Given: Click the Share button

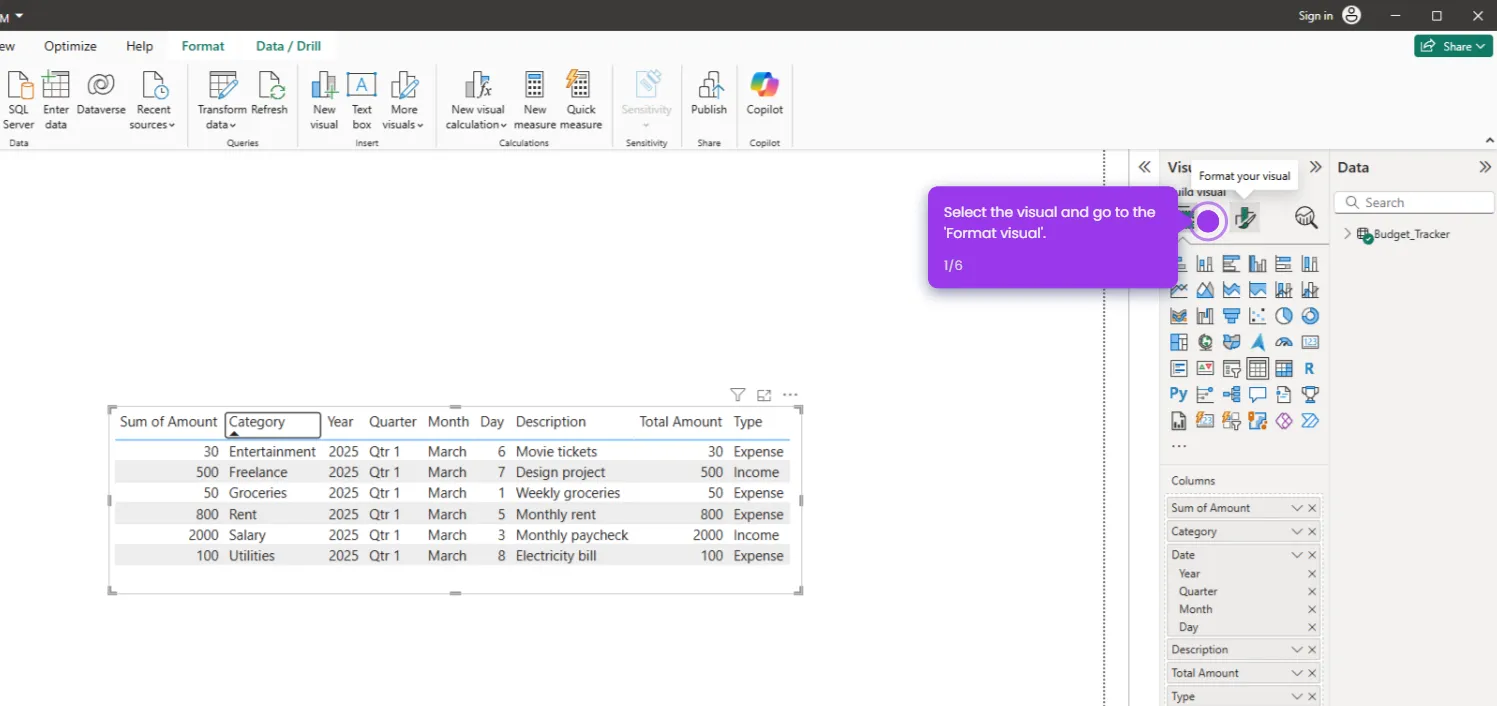Looking at the screenshot, I should 1453,46.
